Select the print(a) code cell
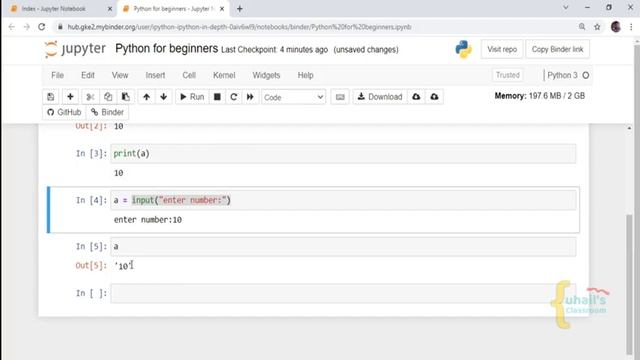Viewport: 640px width, 360px height. coord(343,153)
